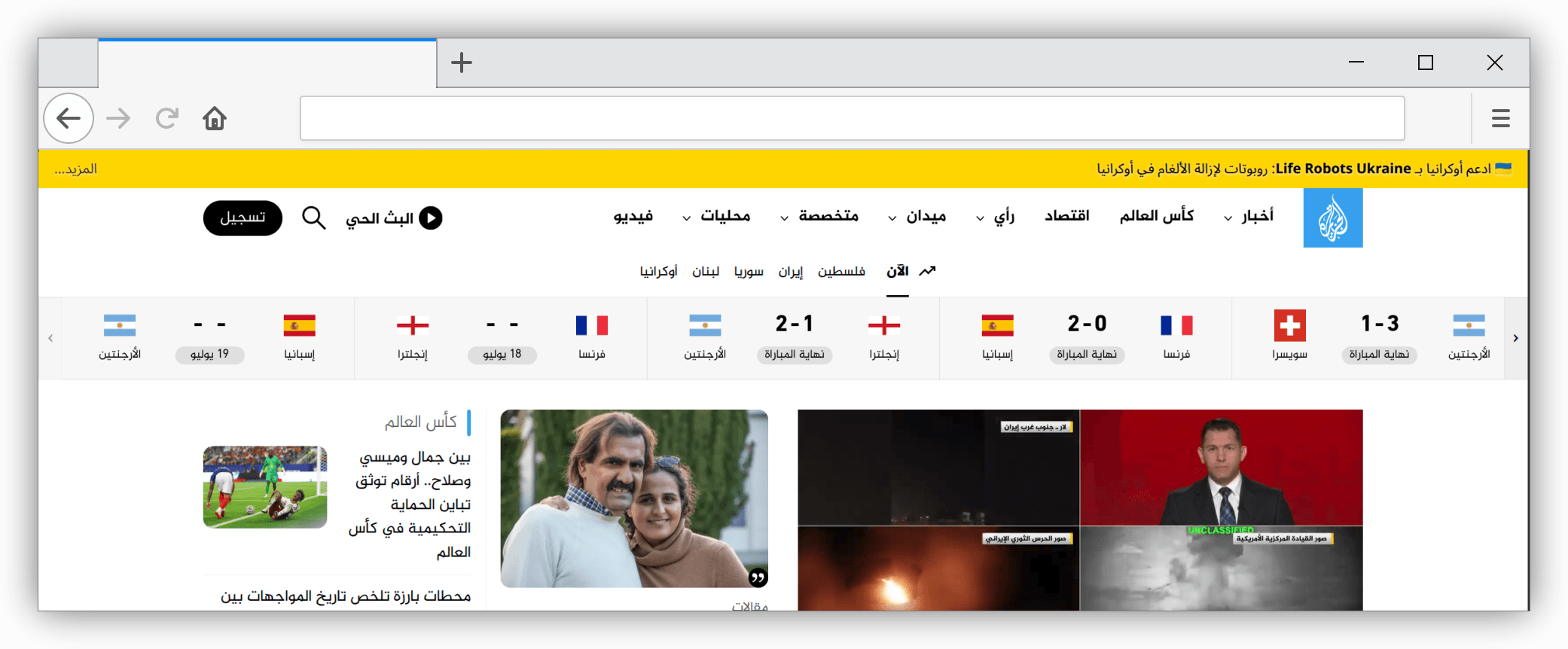Open headline محطات بارزة تلخص تاريخ المواجهات
This screenshot has width=1568, height=649.
coord(346,596)
